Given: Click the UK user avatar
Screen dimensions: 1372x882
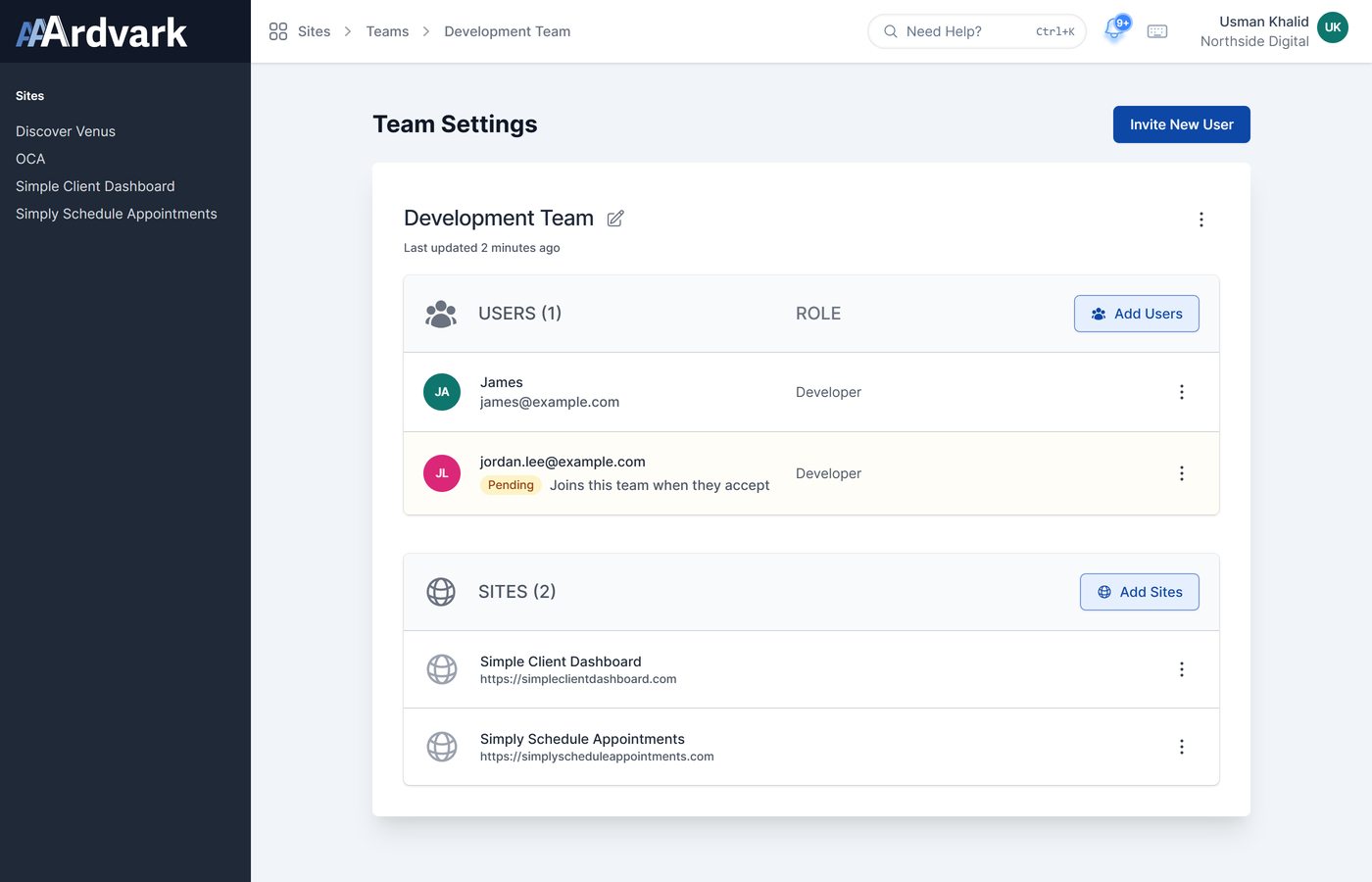Looking at the screenshot, I should (1333, 27).
